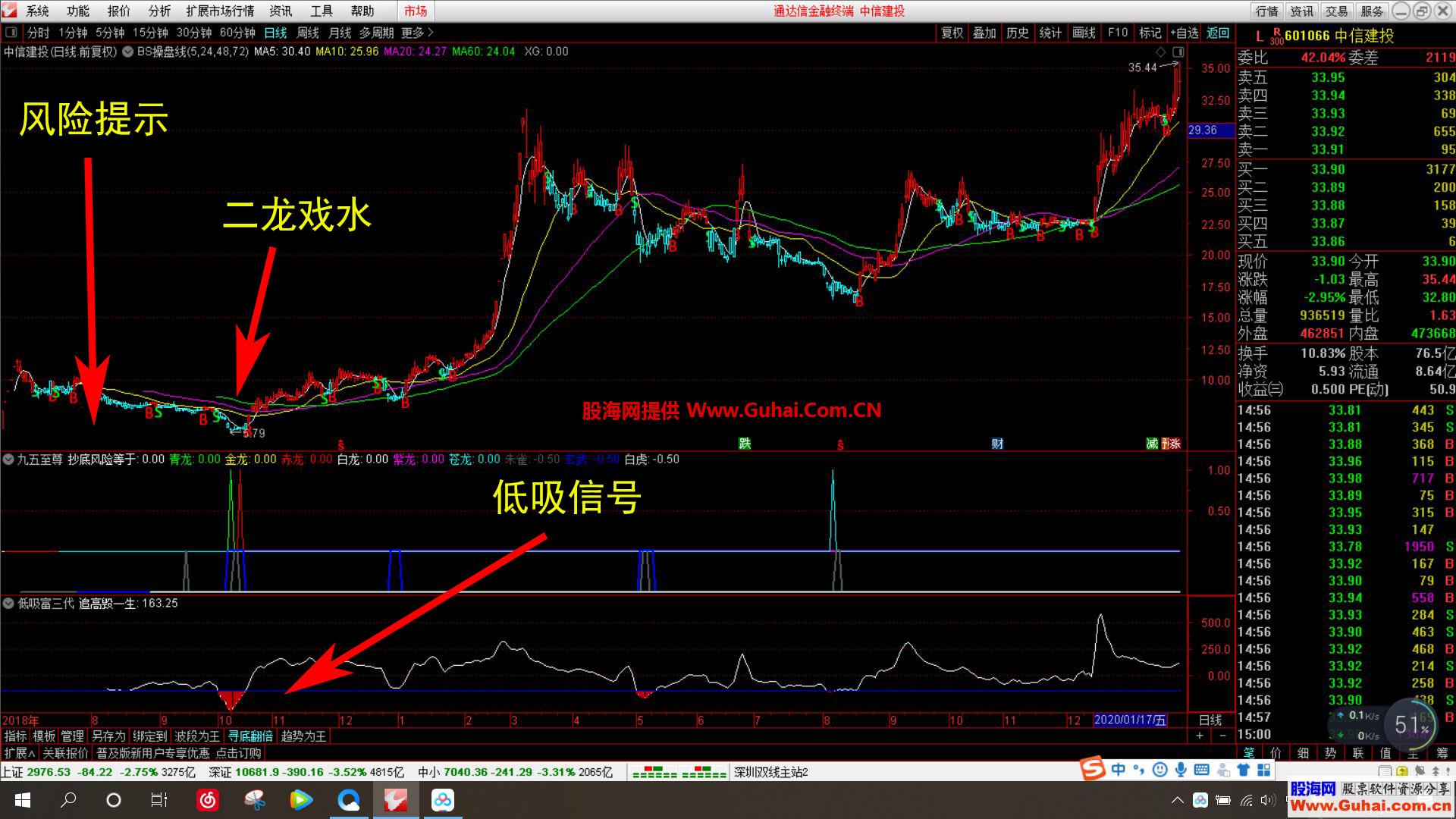The height and width of the screenshot is (819, 1456).
Task: Show hidden system tray icons
Action: 1177,800
